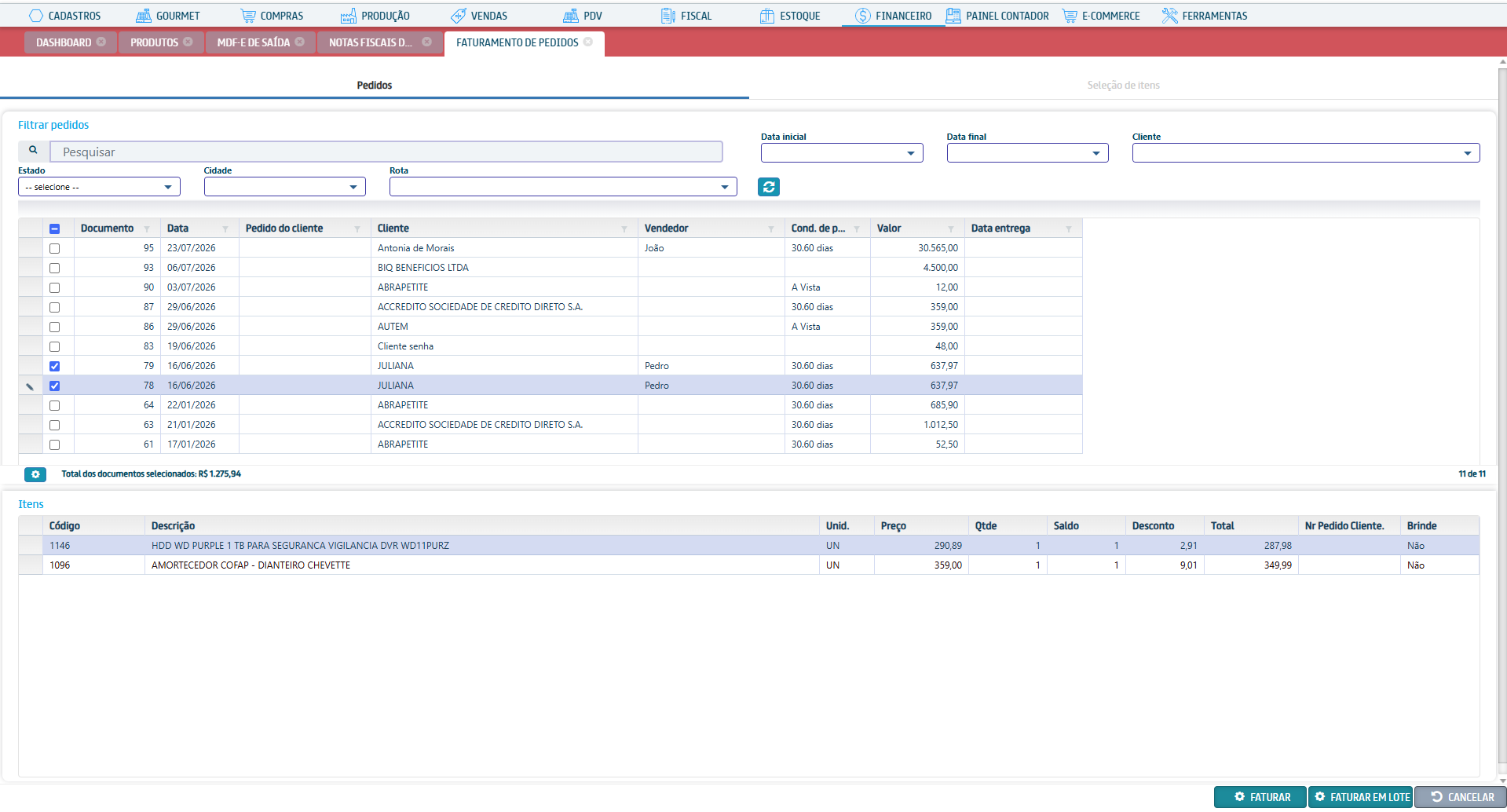Close the Produtos tab
The width and height of the screenshot is (1507, 812).
188,42
